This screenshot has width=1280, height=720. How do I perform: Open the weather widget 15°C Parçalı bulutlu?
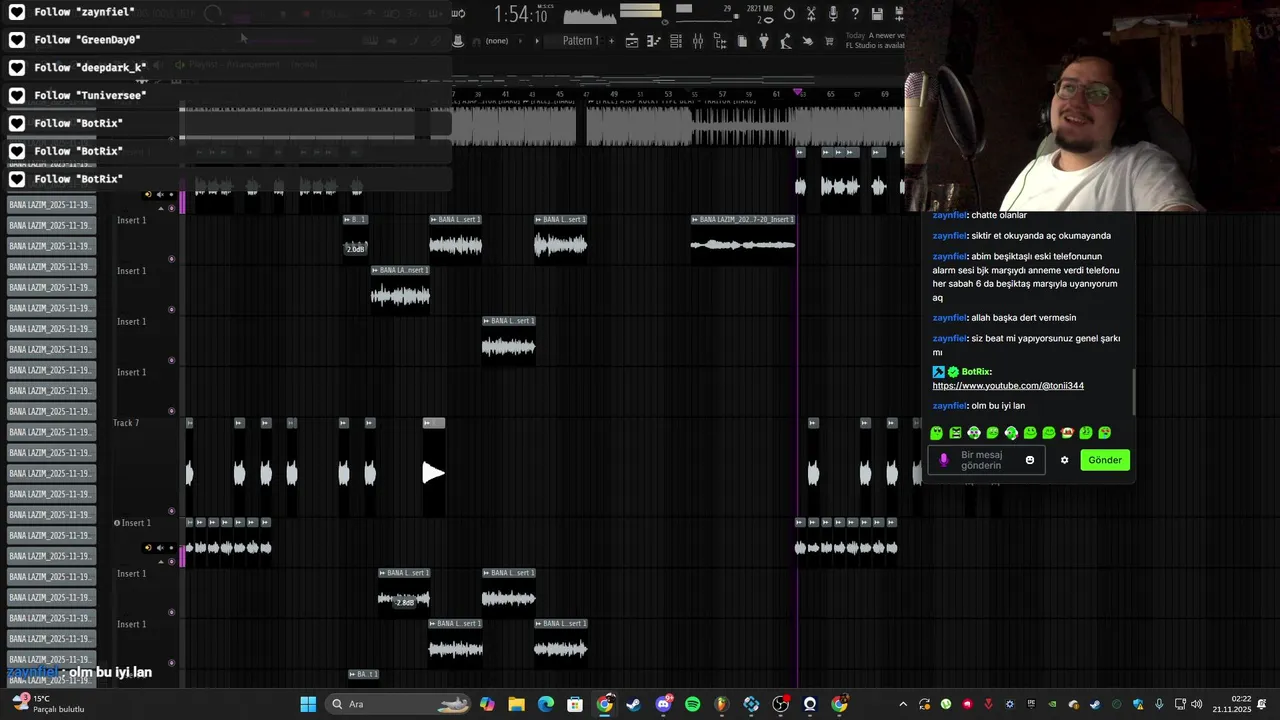[47, 704]
